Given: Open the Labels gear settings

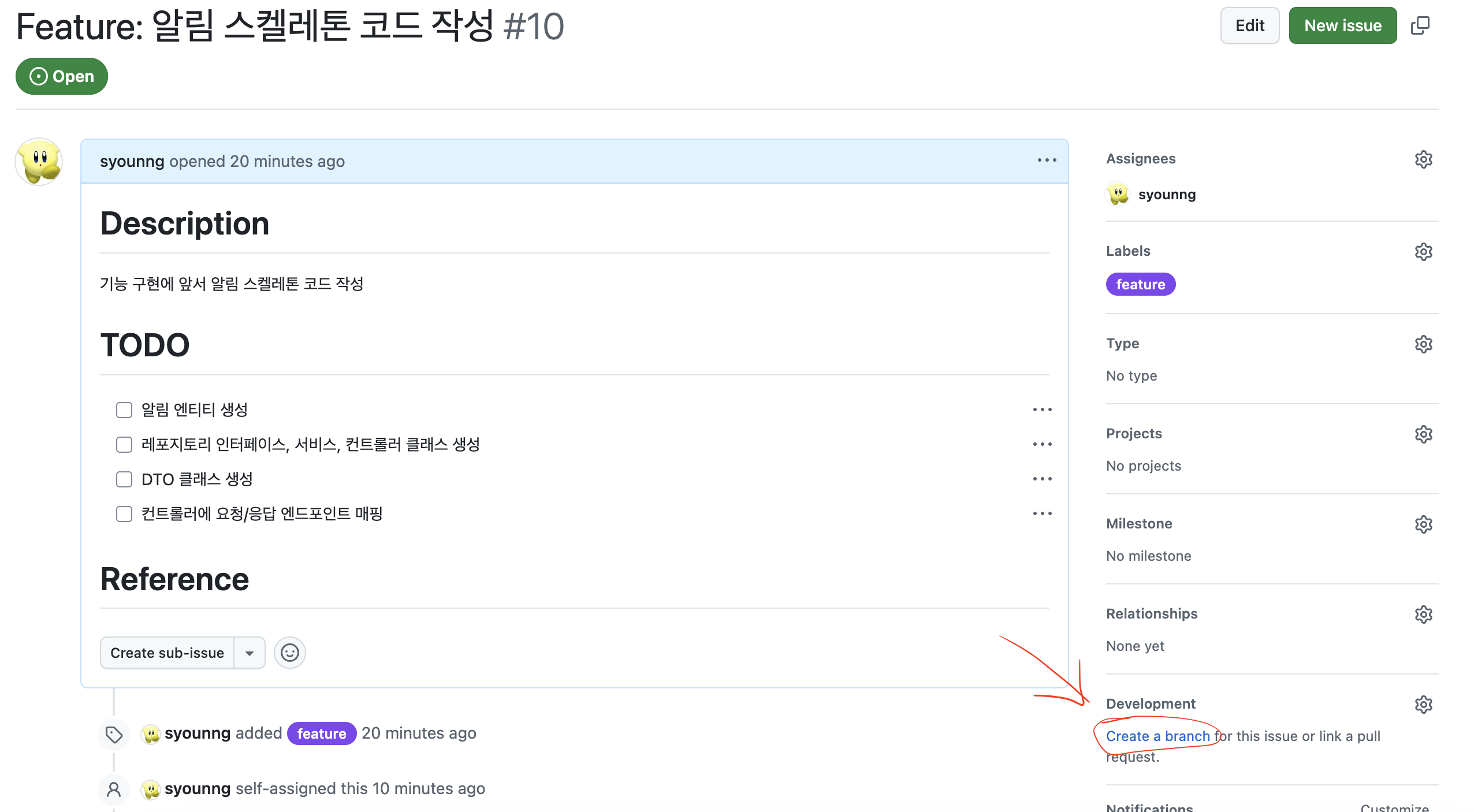Looking at the screenshot, I should coord(1423,252).
